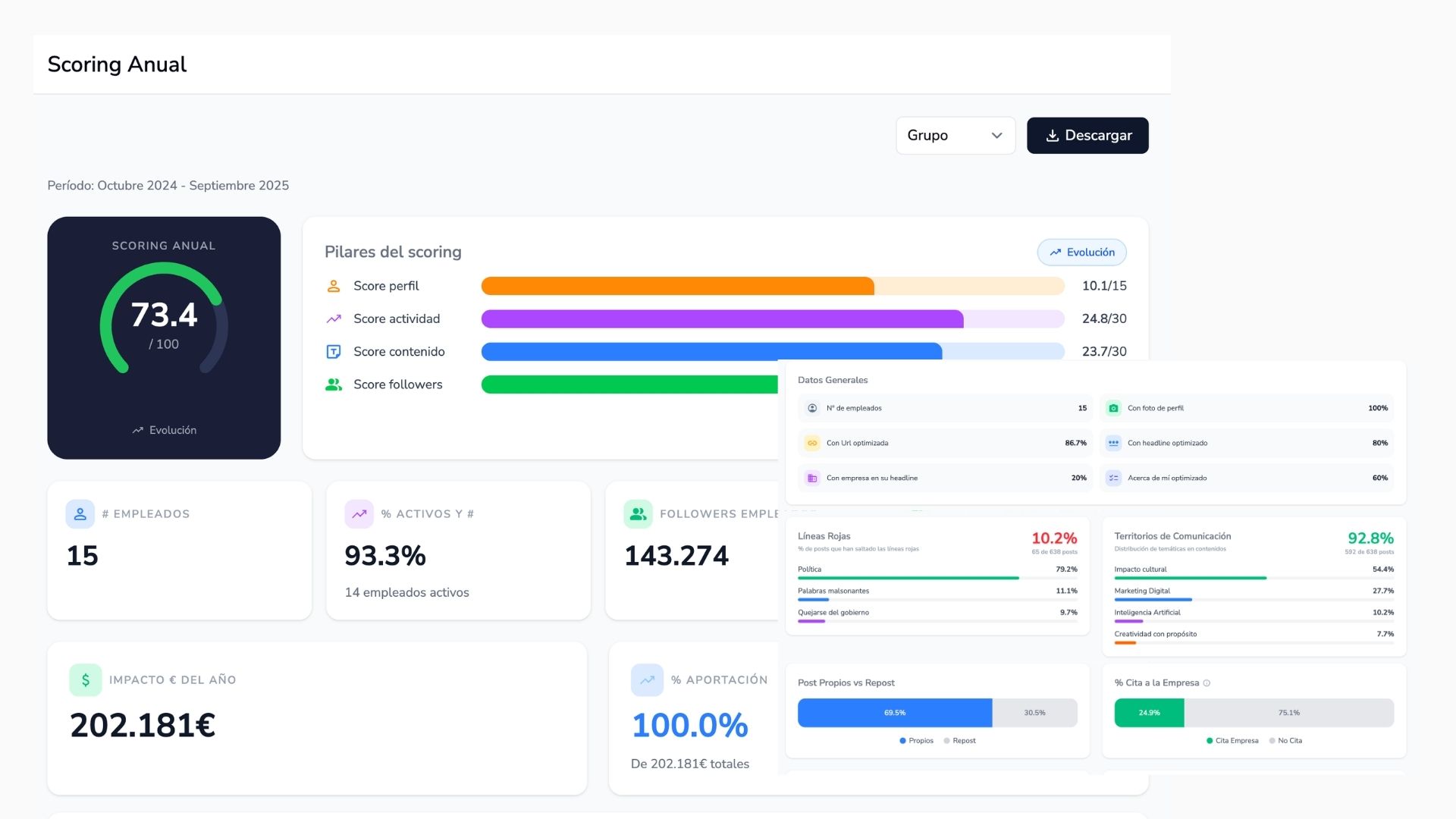Download the annual scoring report
Image resolution: width=1456 pixels, height=819 pixels.
(x=1087, y=136)
